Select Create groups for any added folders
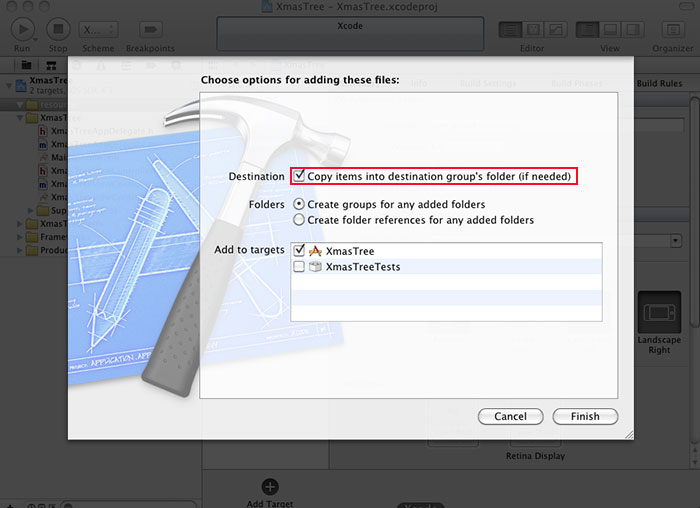This screenshot has height=508, width=700. click(299, 204)
